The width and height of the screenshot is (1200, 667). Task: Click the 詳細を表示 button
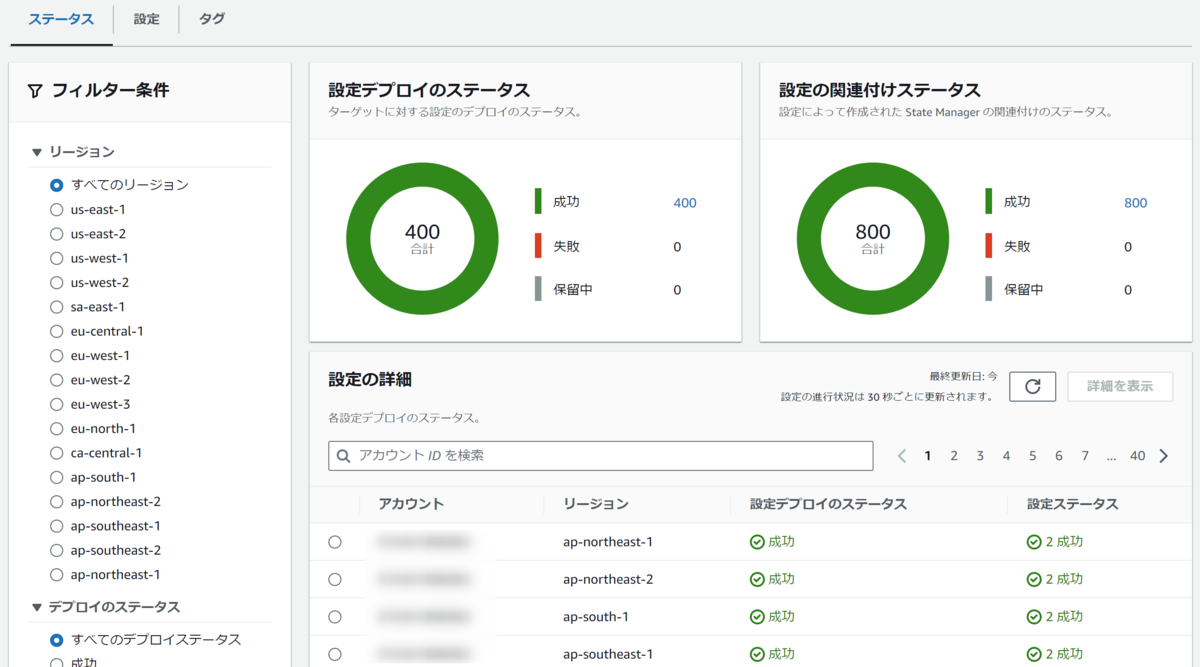1120,387
